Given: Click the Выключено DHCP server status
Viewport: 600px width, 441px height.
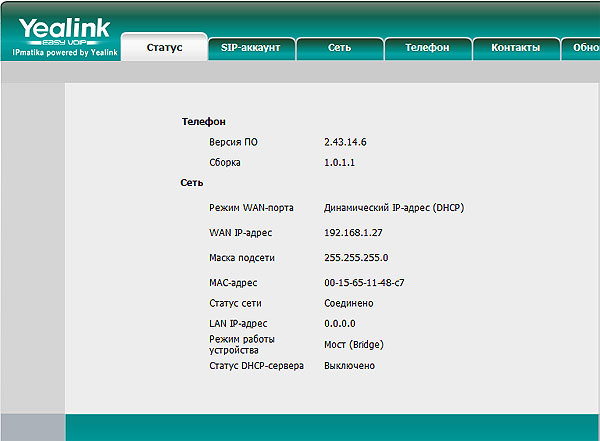Looking at the screenshot, I should (x=350, y=366).
